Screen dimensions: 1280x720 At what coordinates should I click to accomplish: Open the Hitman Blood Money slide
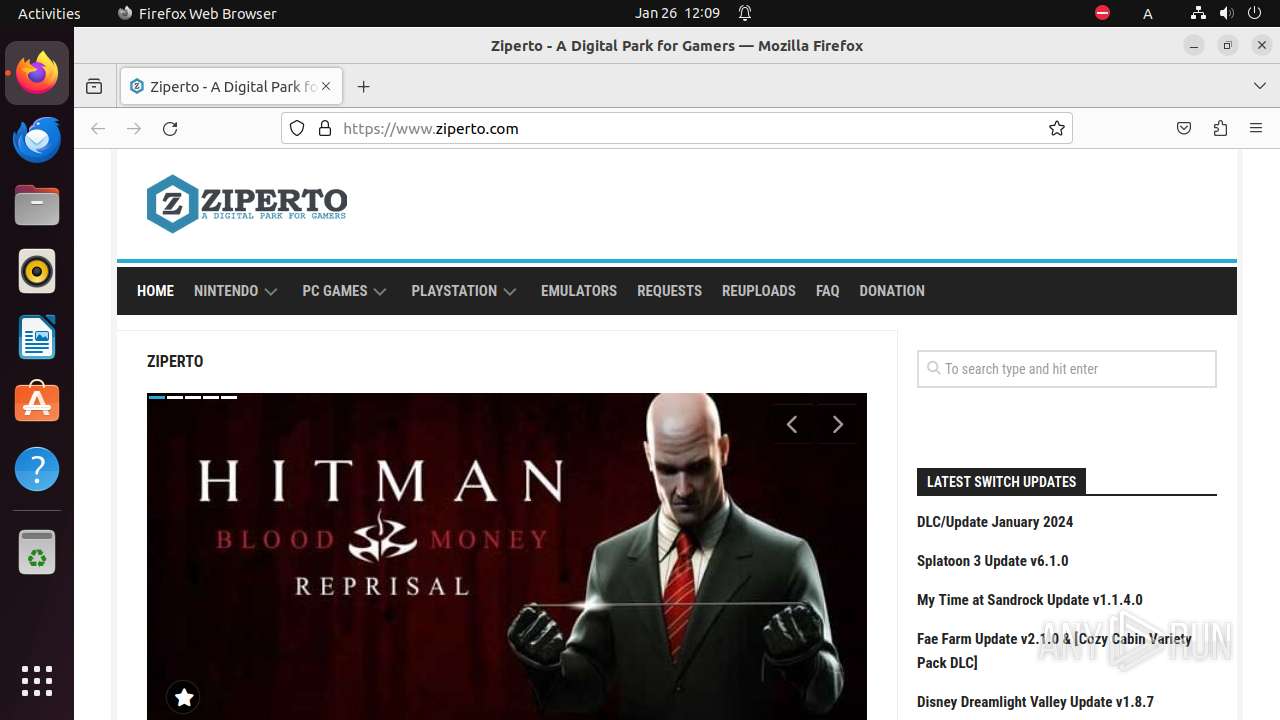click(x=507, y=556)
